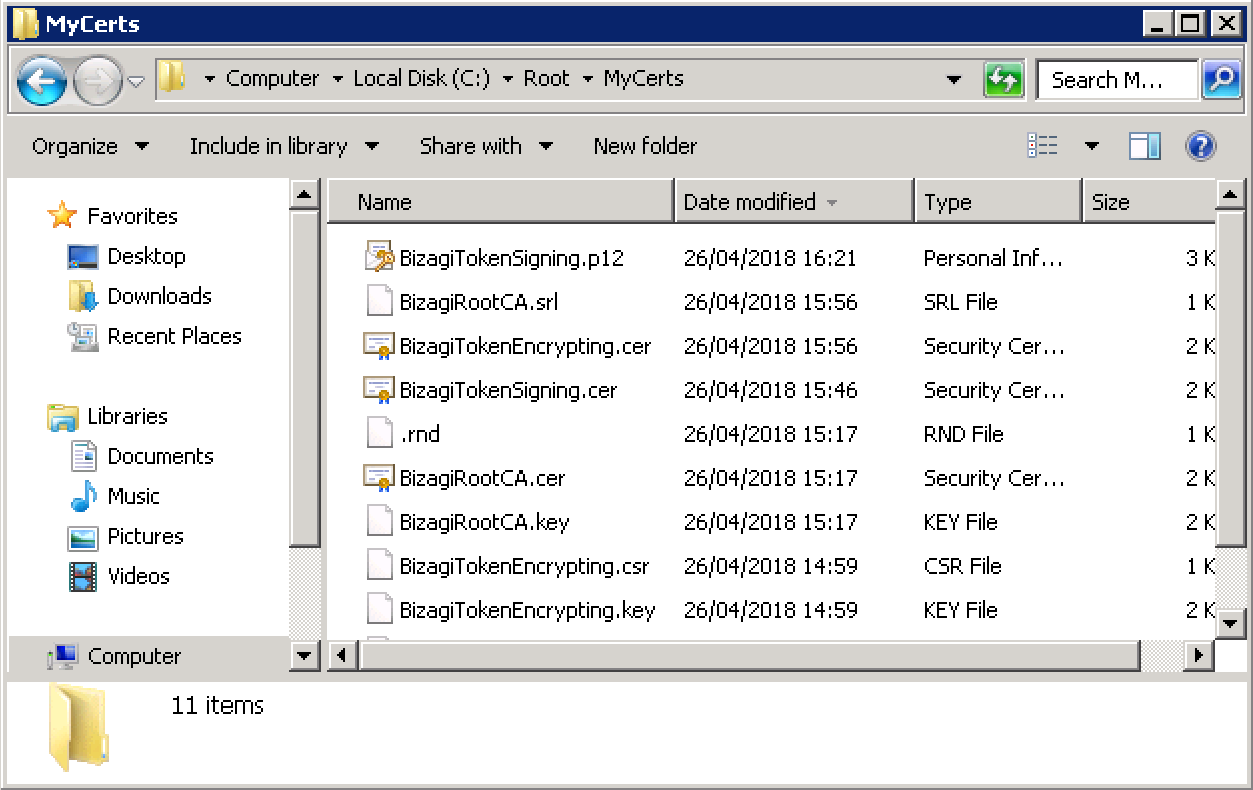Open the Include in library menu
Image resolution: width=1253 pixels, height=790 pixels.
pos(284,146)
